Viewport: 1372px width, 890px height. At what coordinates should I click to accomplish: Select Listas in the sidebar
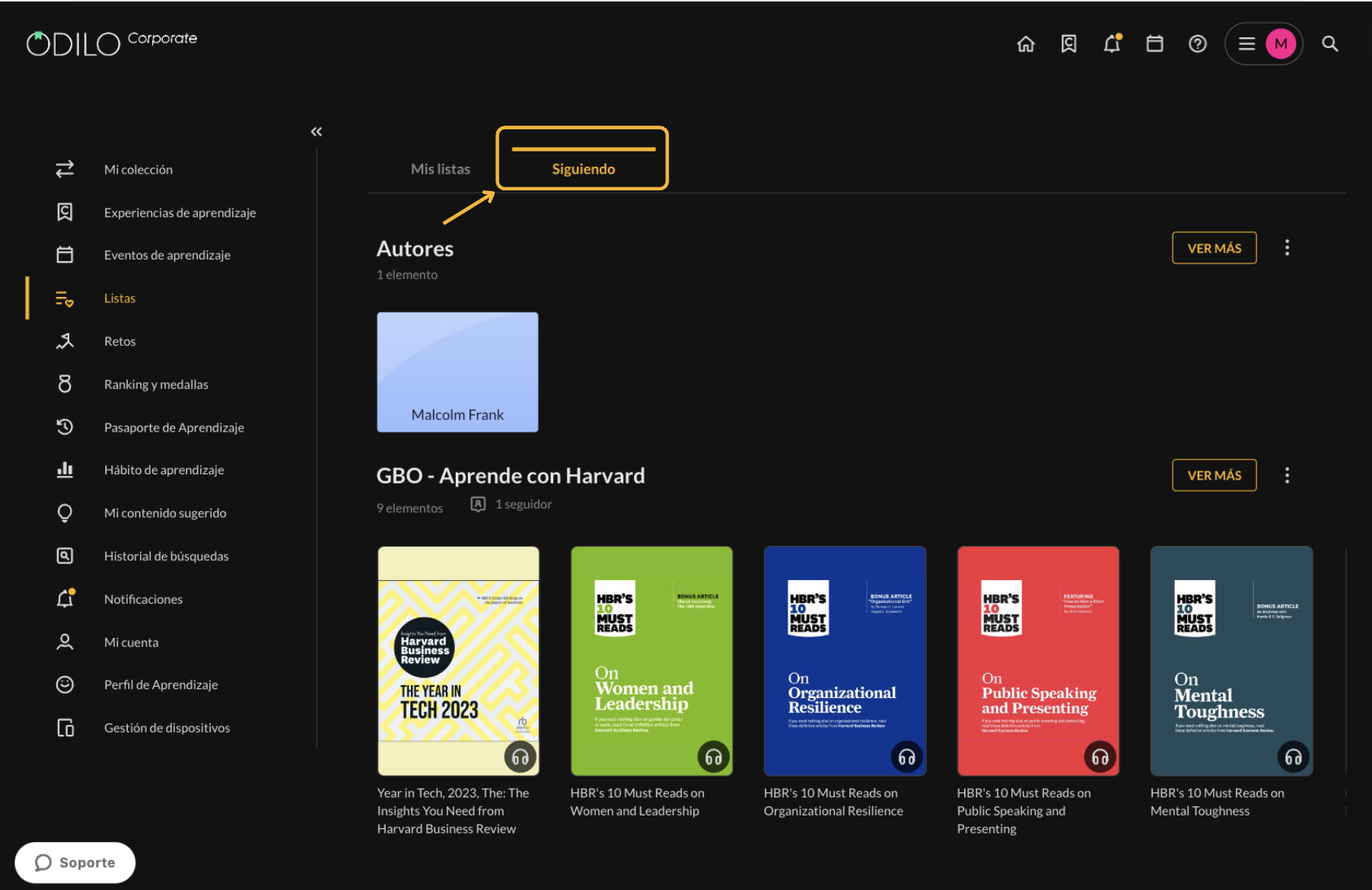(x=119, y=298)
